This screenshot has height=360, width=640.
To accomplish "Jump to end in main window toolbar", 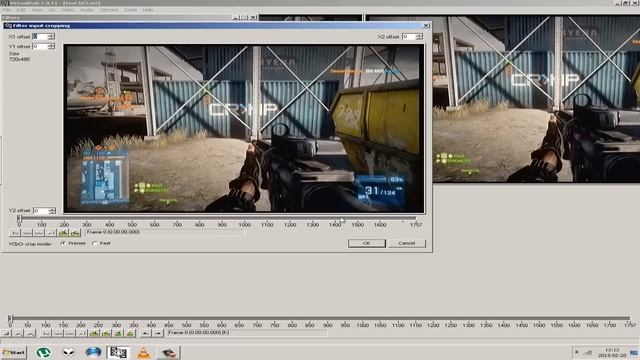I will tap(82, 333).
